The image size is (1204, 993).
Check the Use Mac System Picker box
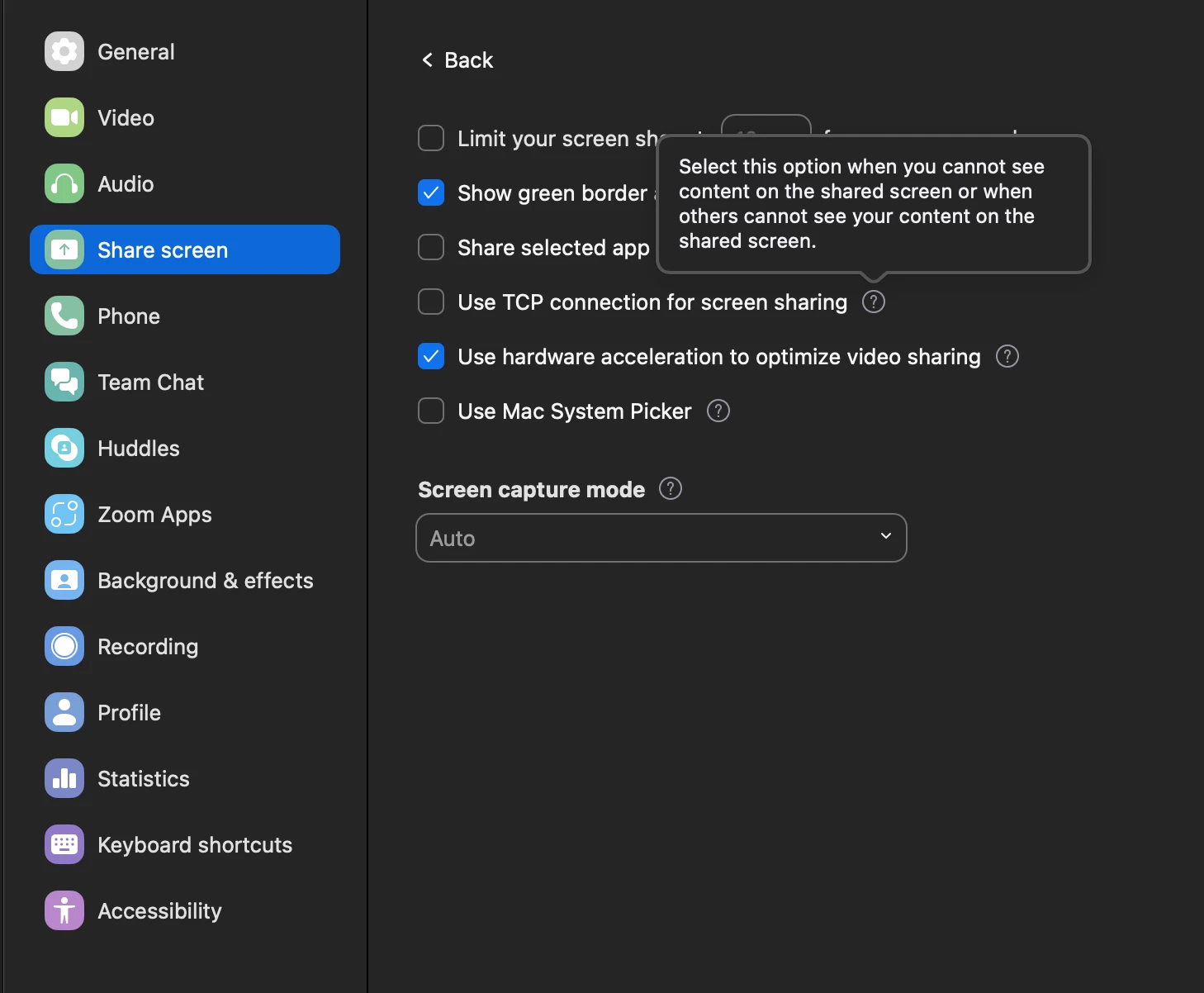[431, 411]
